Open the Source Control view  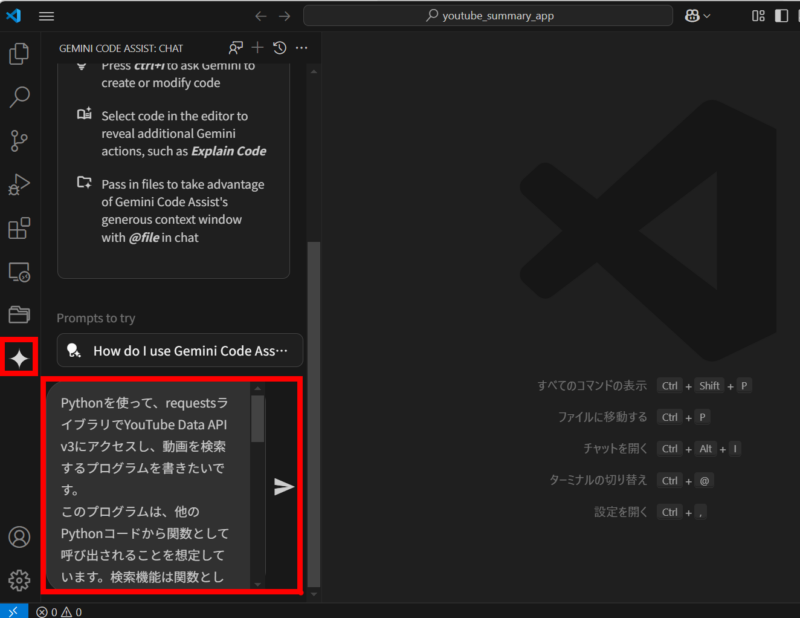tap(19, 141)
